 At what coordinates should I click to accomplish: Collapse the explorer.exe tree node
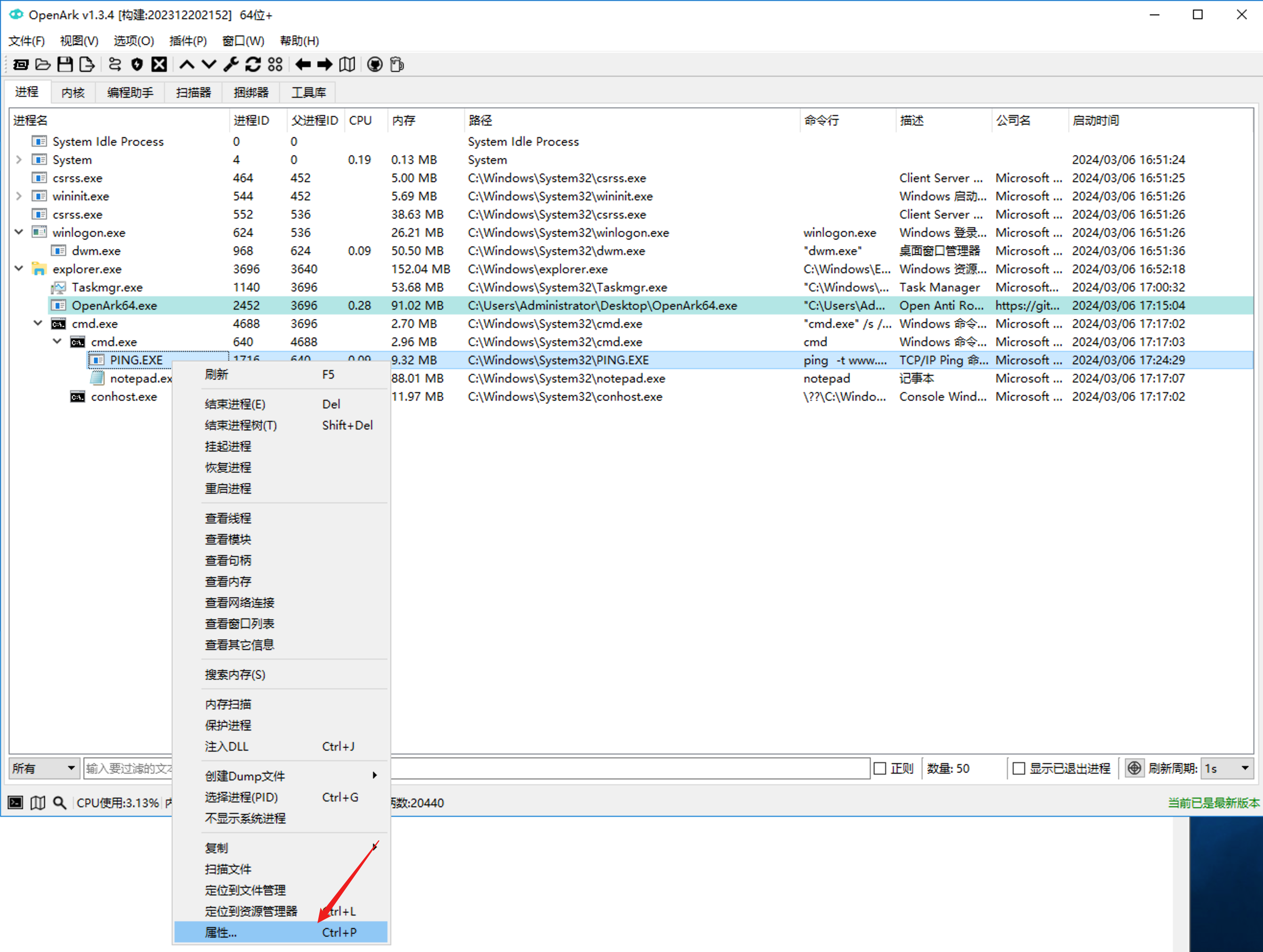click(x=19, y=268)
